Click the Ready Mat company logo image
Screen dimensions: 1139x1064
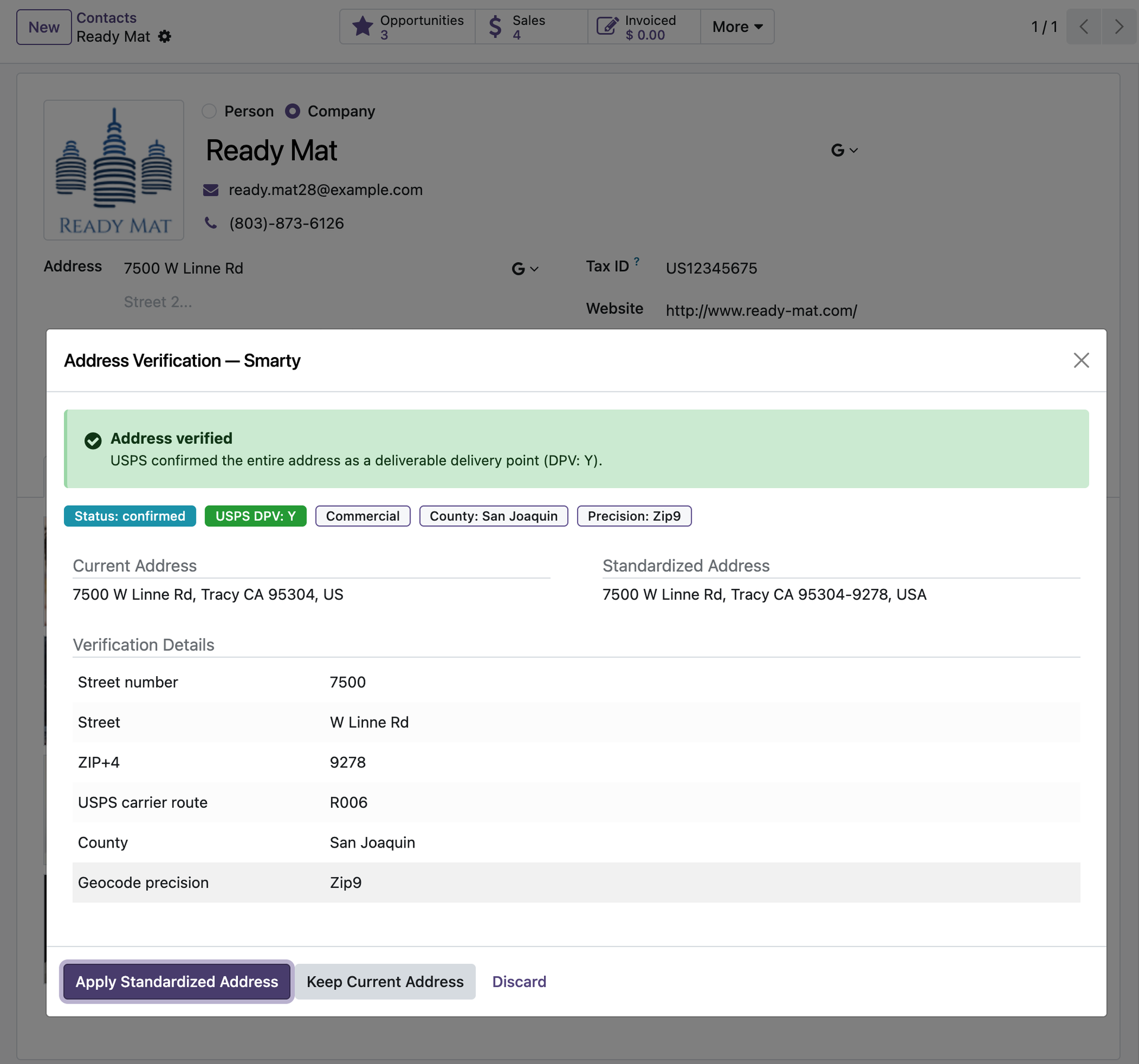pos(114,170)
